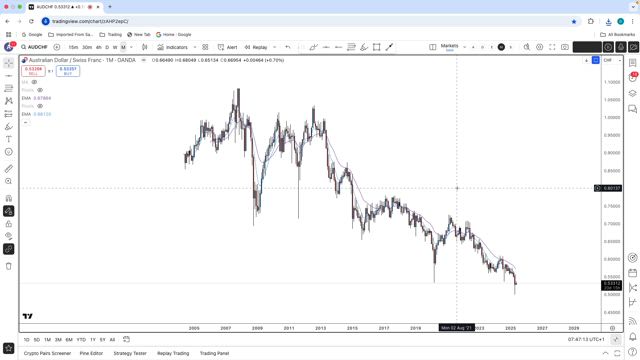This screenshot has height=360, width=640.
Task: Toggle visibility of first Pivots indicator
Action: pos(40,90)
